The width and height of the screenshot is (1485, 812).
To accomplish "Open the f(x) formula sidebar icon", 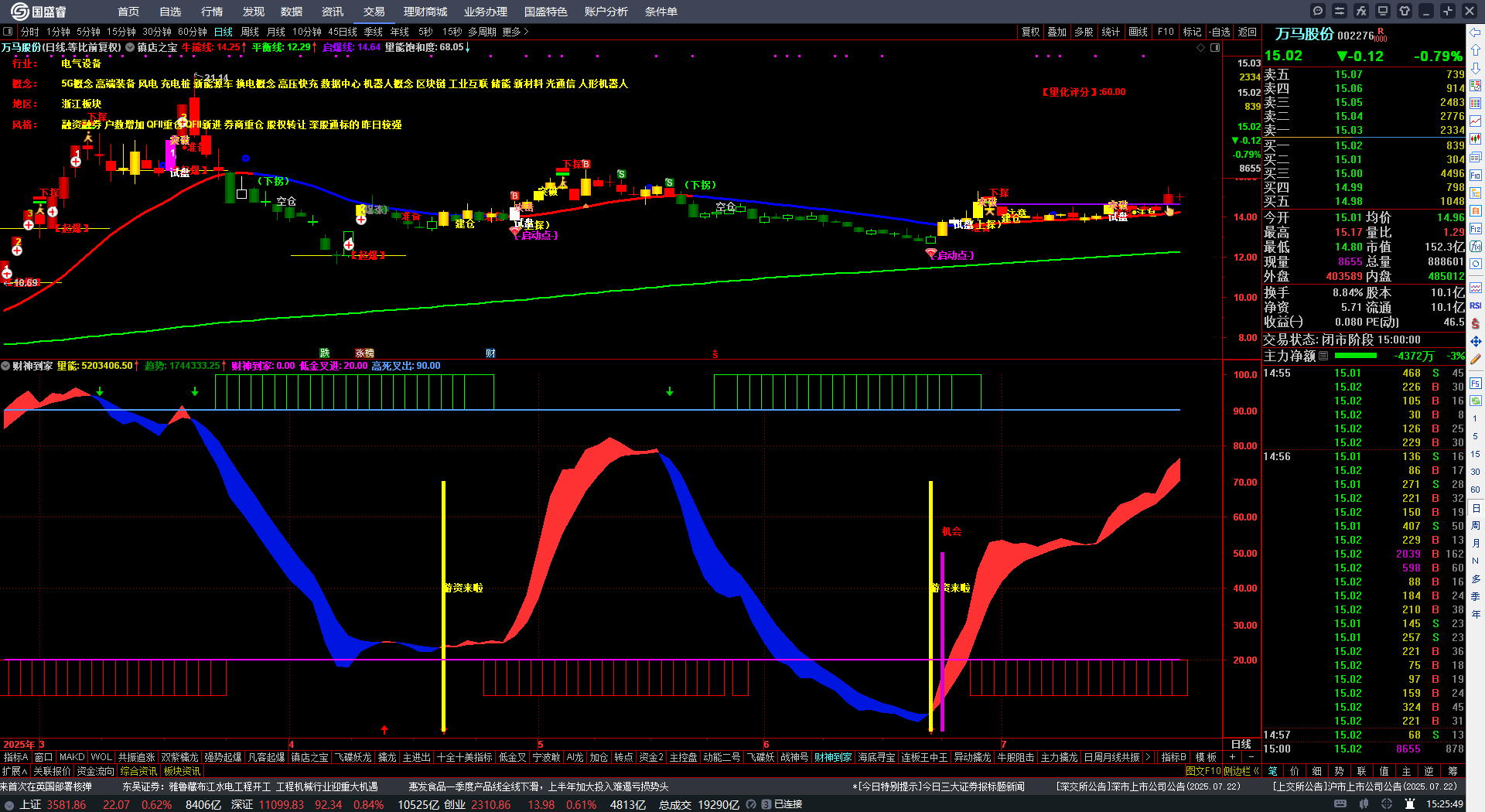I will pyautogui.click(x=1476, y=247).
